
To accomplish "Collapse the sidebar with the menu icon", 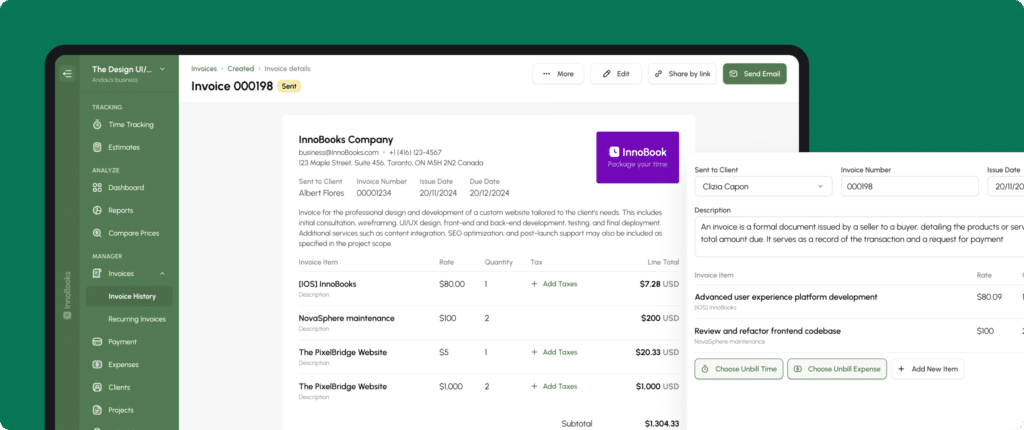I will click(67, 73).
